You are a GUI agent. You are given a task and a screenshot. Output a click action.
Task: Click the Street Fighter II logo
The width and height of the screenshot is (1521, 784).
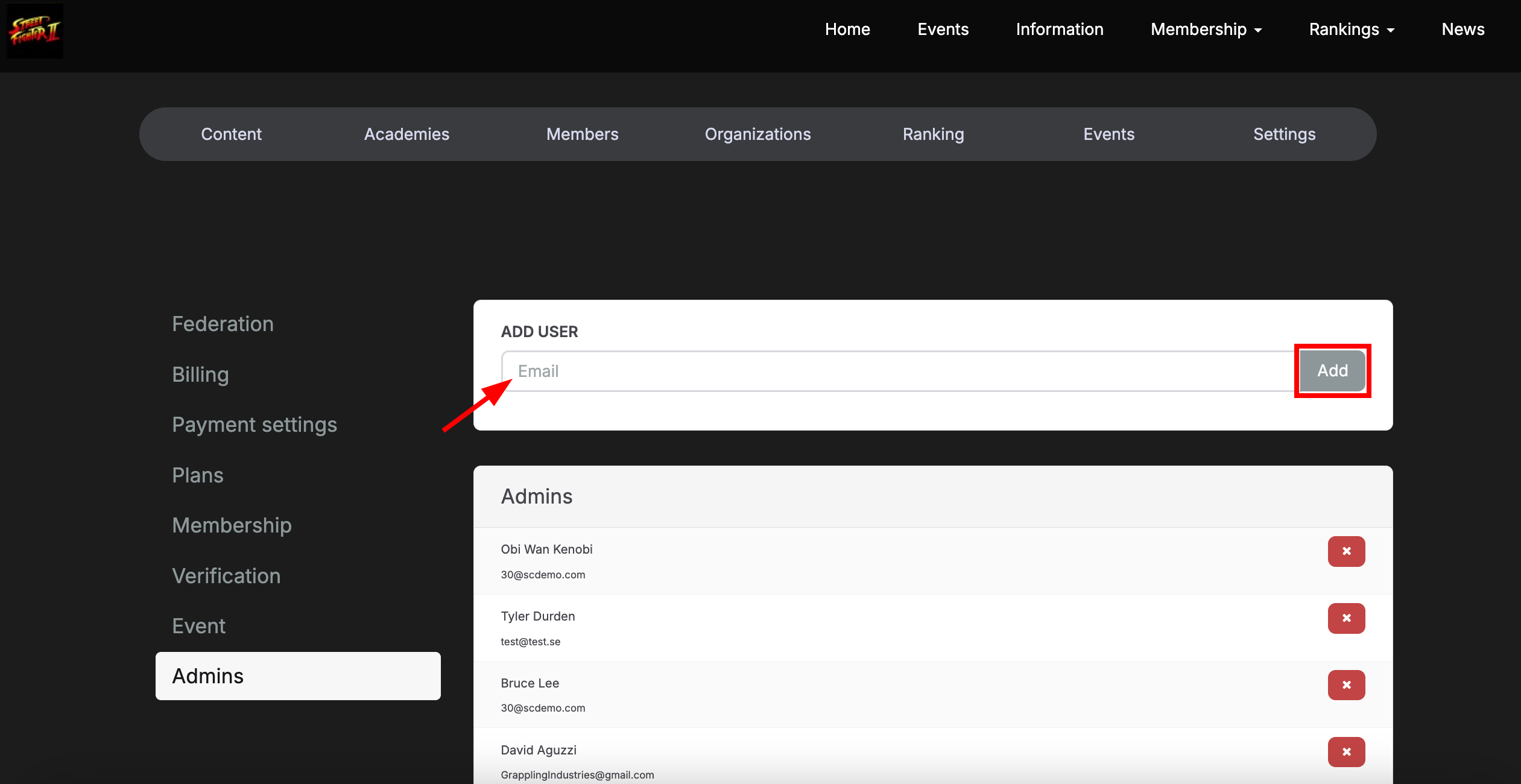35,31
